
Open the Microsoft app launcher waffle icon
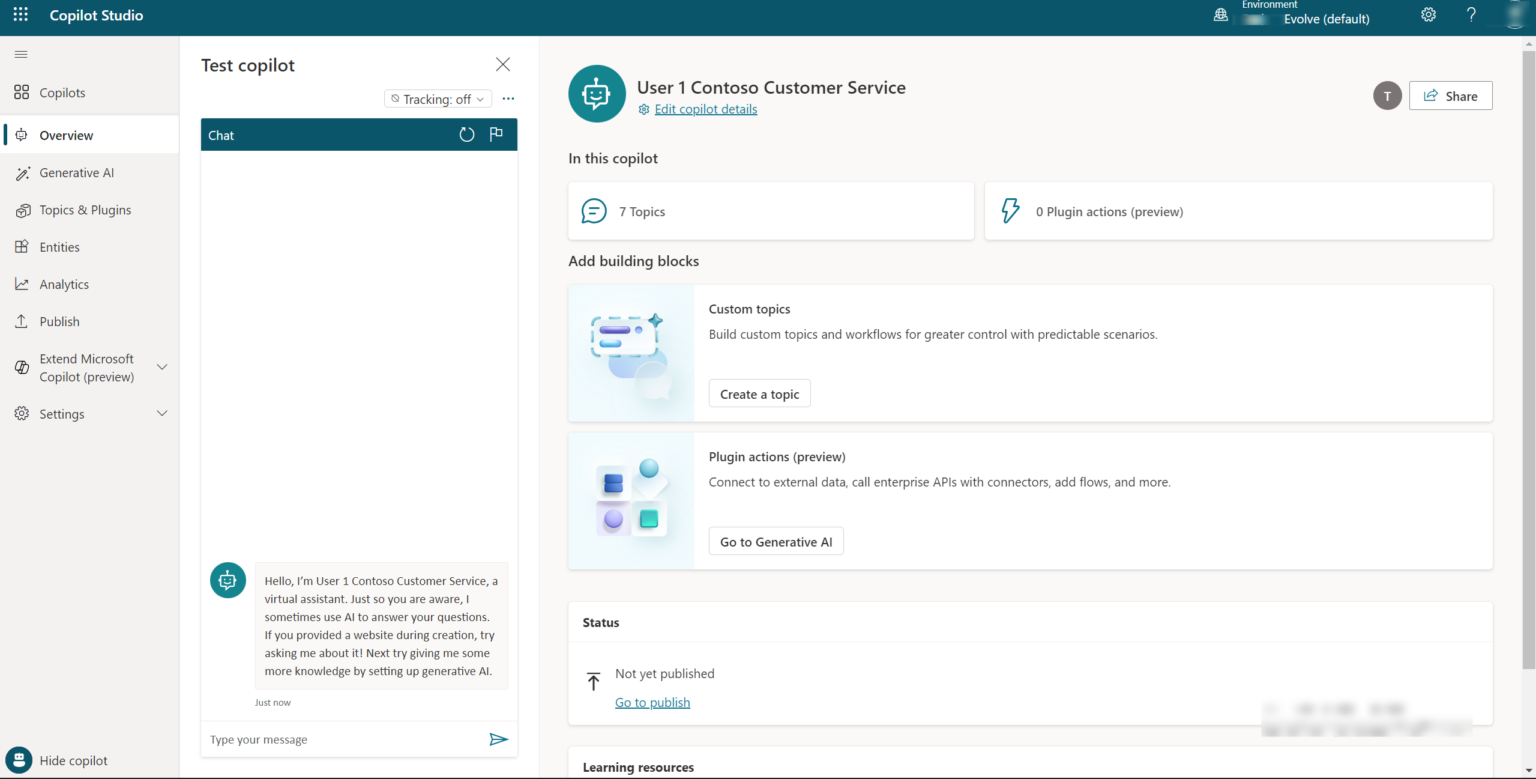click(19, 15)
